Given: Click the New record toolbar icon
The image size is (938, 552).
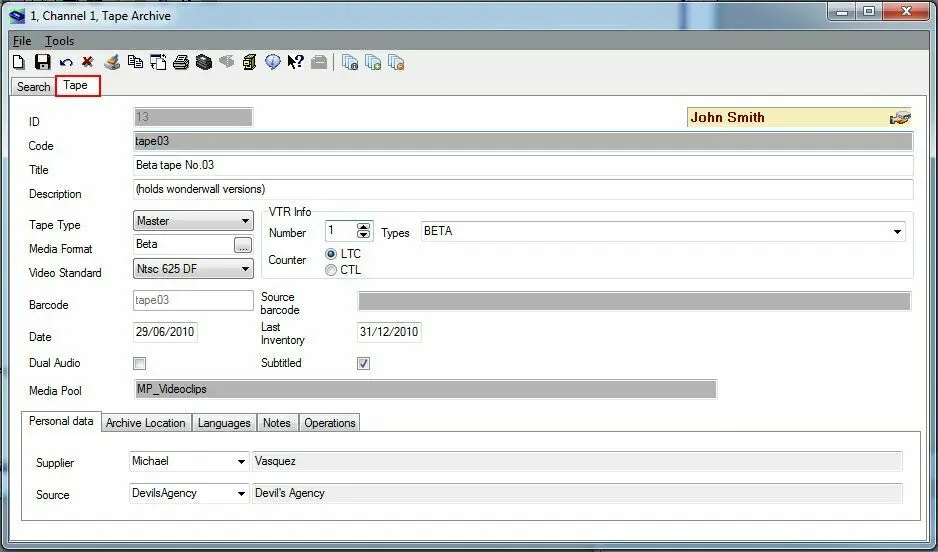Looking at the screenshot, I should (18, 63).
